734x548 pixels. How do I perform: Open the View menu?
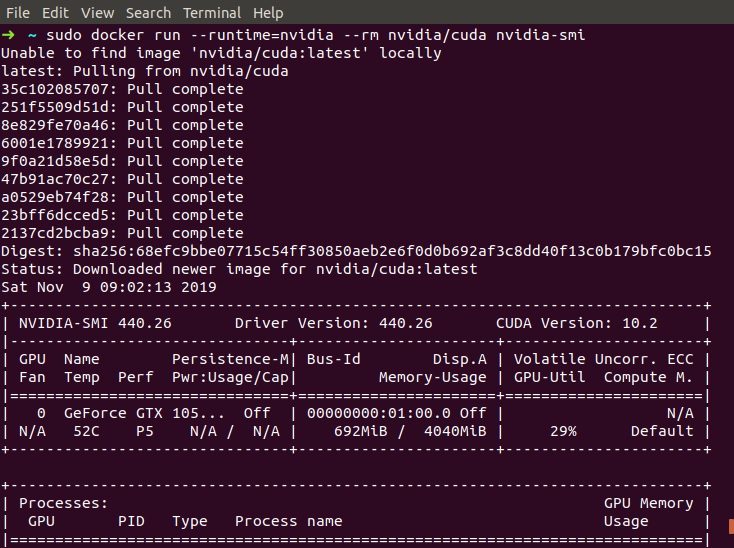pyautogui.click(x=97, y=13)
